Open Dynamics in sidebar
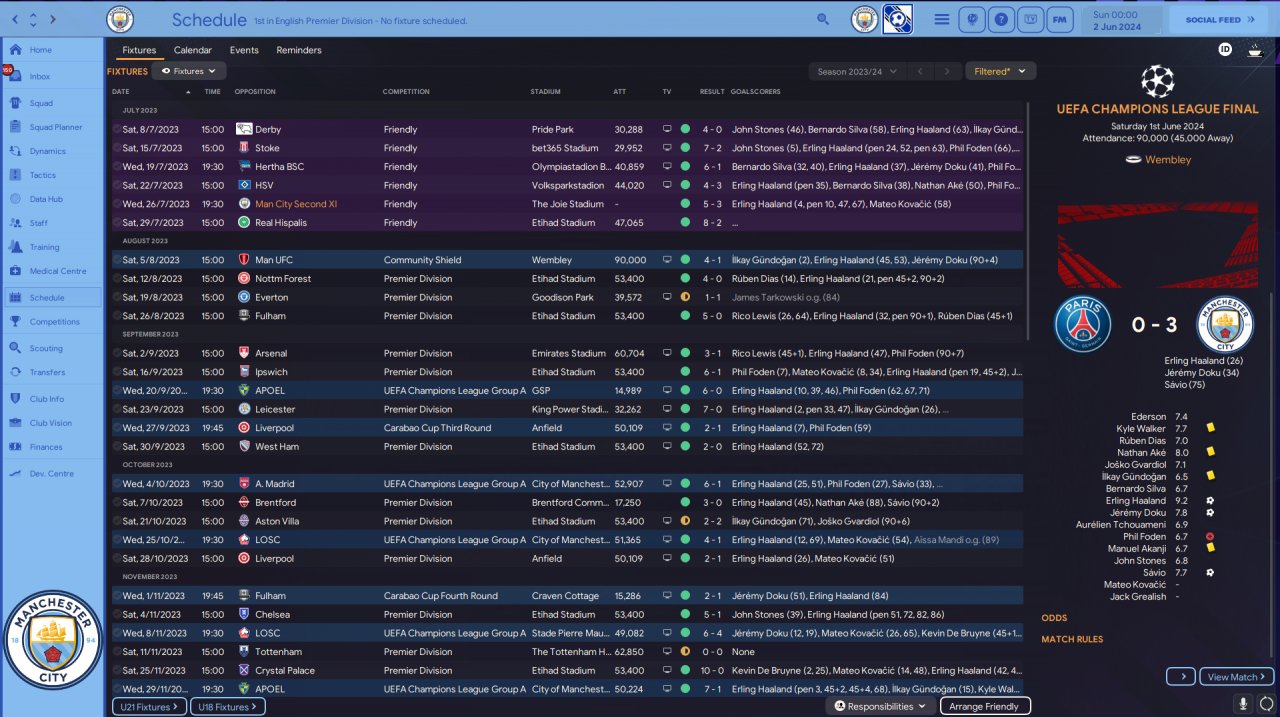Screen dimensions: 1280x717 pyautogui.click(x=52, y=151)
